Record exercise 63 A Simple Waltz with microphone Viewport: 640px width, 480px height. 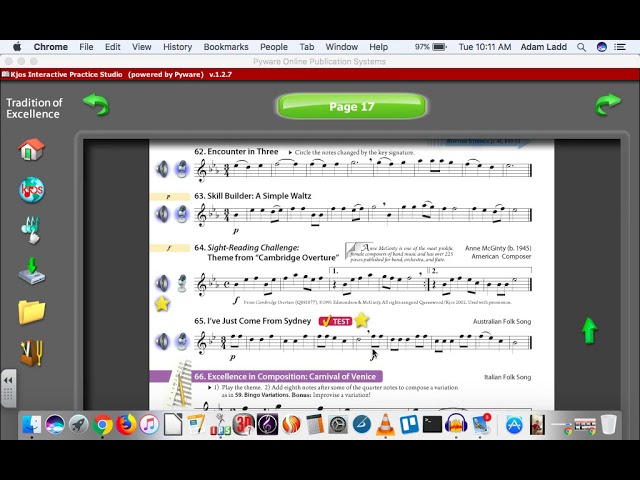coord(182,214)
